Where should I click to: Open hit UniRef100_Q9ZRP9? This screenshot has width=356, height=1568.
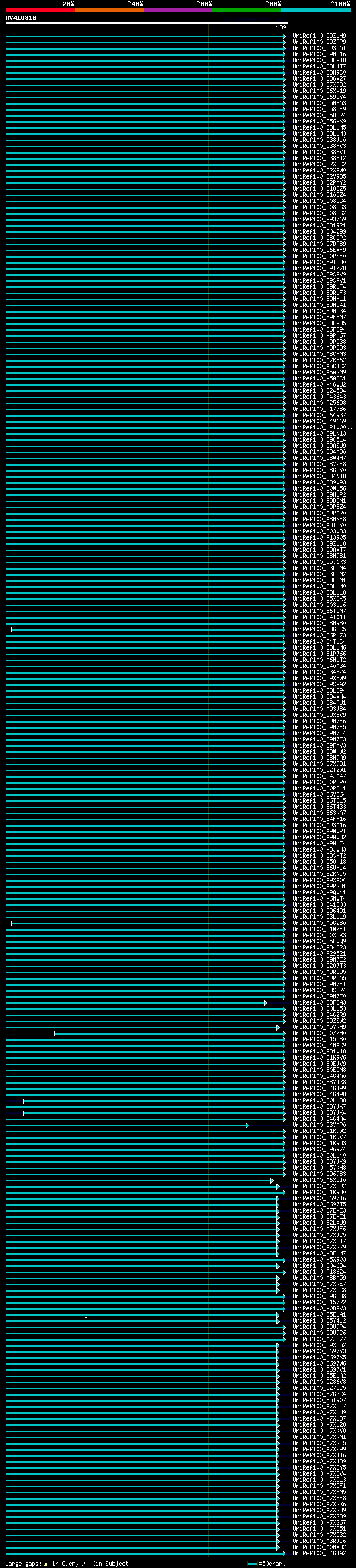[x=319, y=43]
